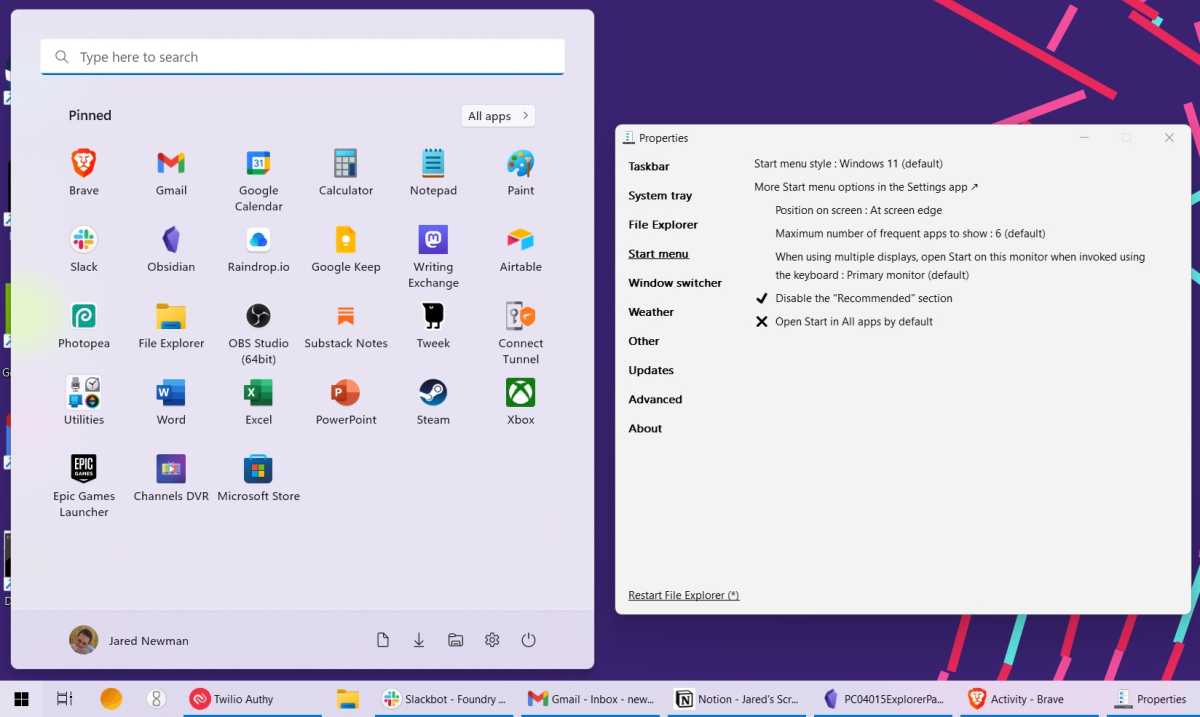Image resolution: width=1200 pixels, height=717 pixels.
Task: Launch Channels DVR app
Action: [171, 478]
